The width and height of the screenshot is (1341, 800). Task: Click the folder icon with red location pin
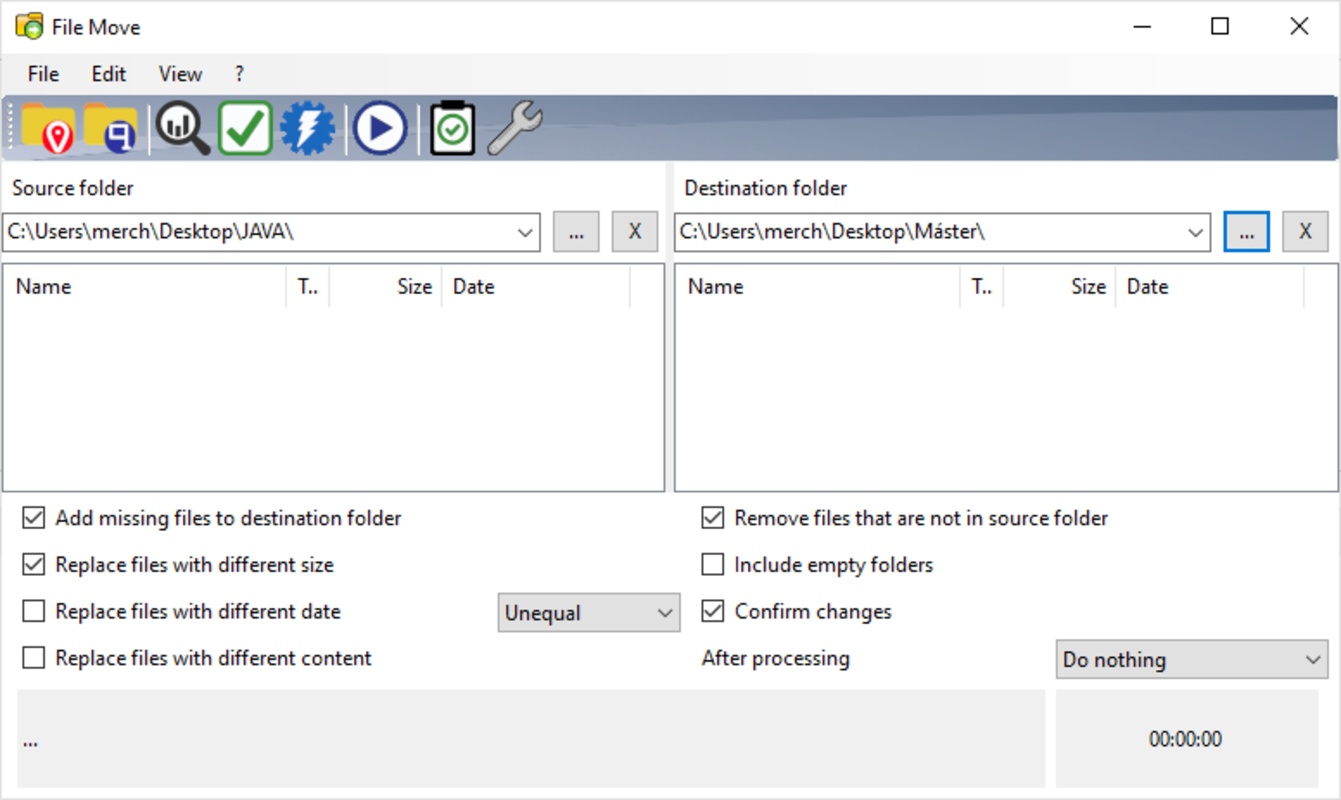(x=48, y=129)
